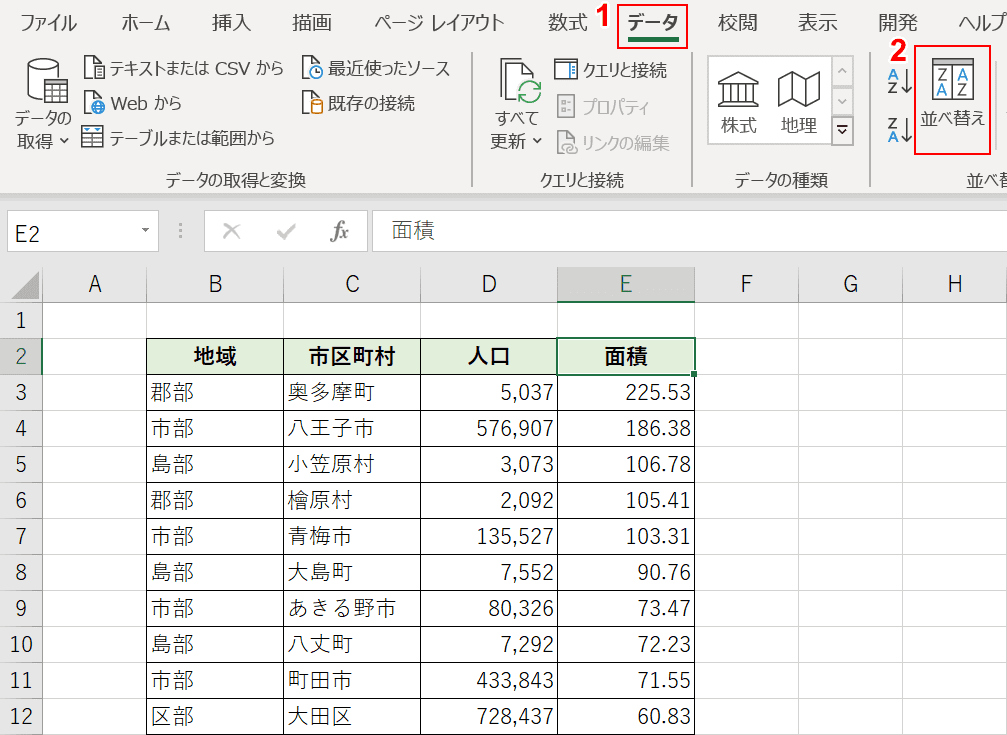Select column A header

94,284
